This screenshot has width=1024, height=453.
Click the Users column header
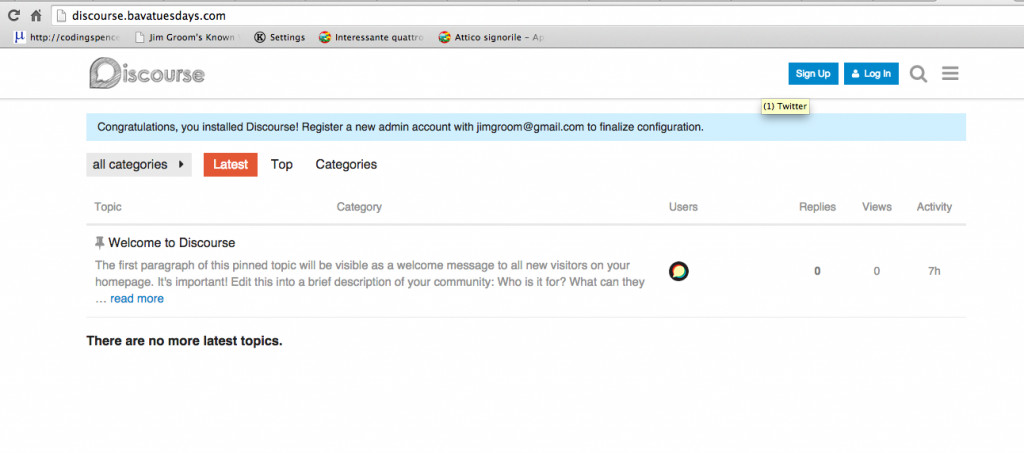tap(683, 207)
